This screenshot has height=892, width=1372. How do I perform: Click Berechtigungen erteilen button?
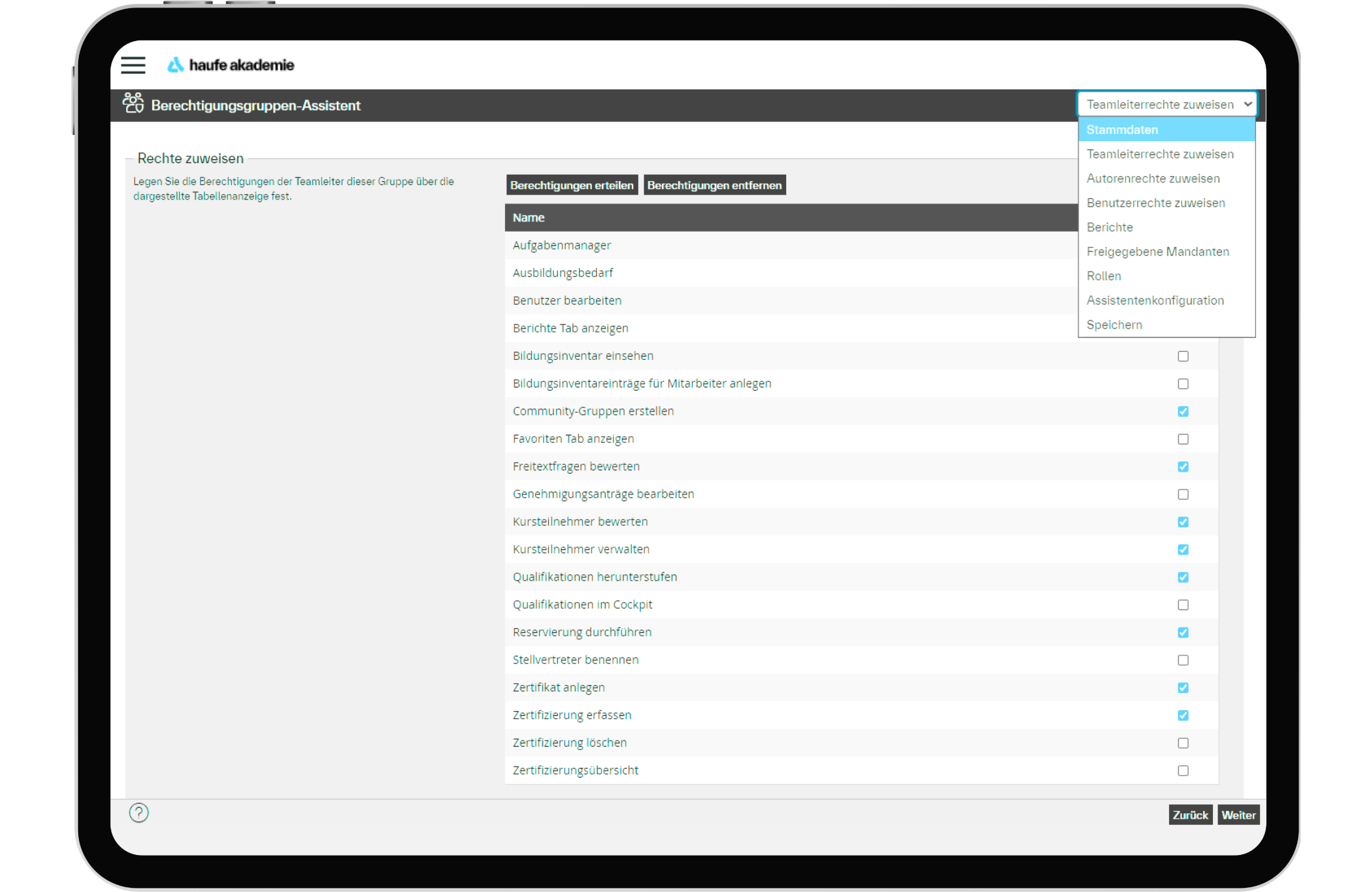pos(572,185)
